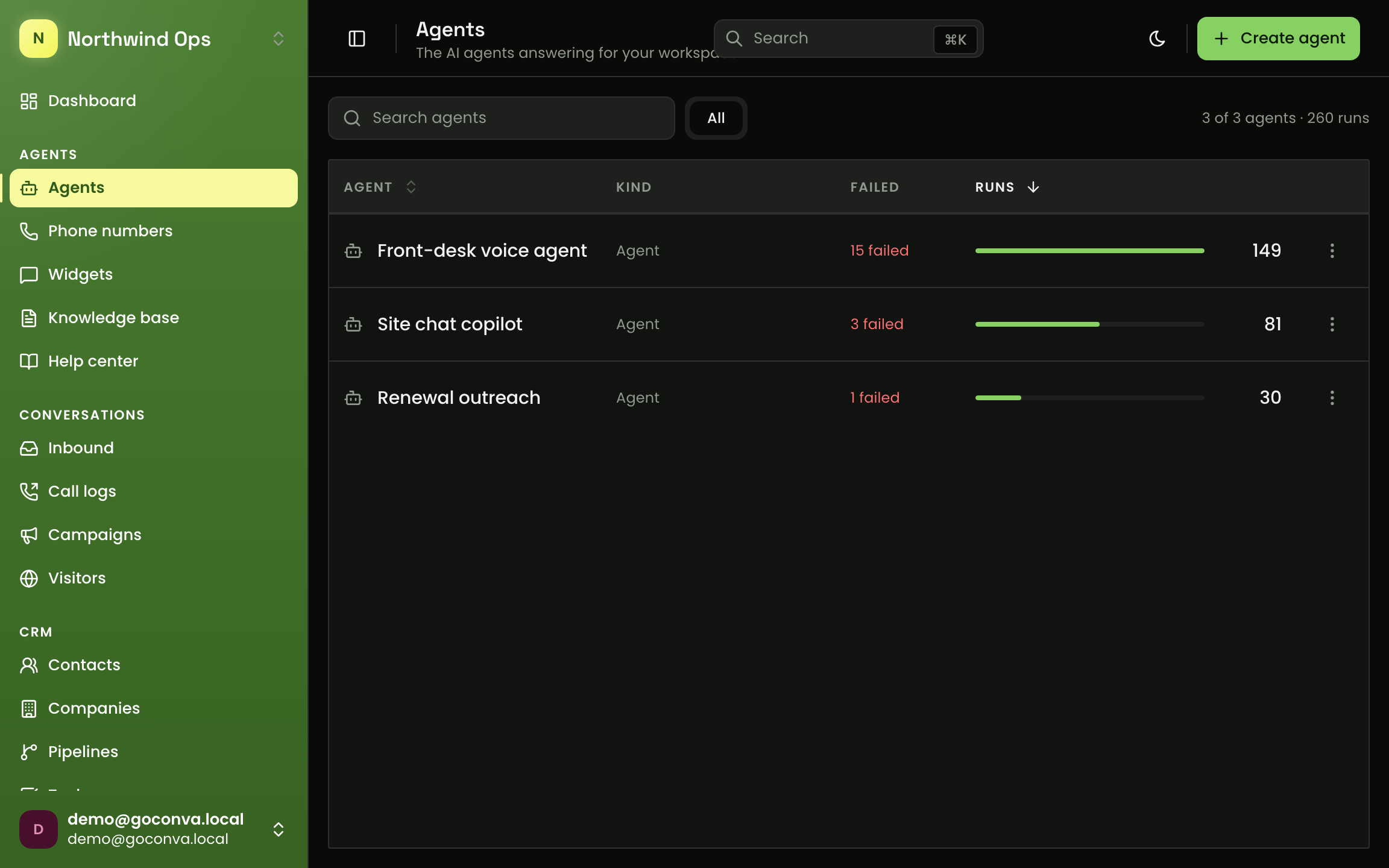Open the Renewal outreach agent
1389x868 pixels.
459,398
